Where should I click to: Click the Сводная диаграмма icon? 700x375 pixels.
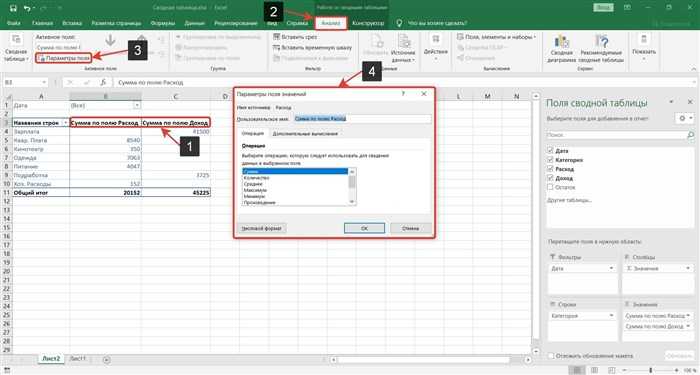(561, 42)
